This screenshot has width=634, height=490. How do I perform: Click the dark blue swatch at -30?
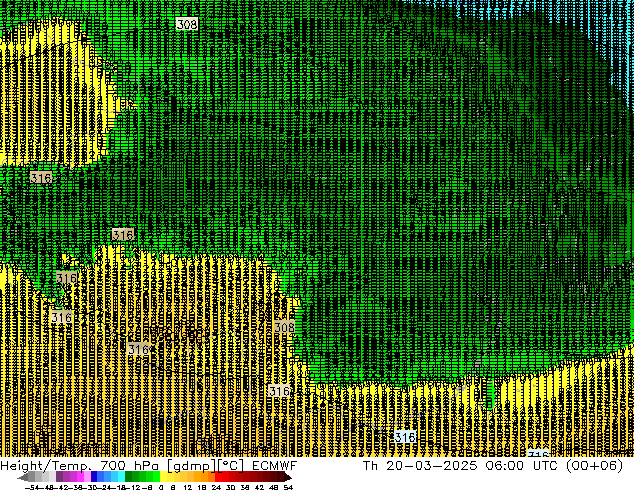coord(94,477)
